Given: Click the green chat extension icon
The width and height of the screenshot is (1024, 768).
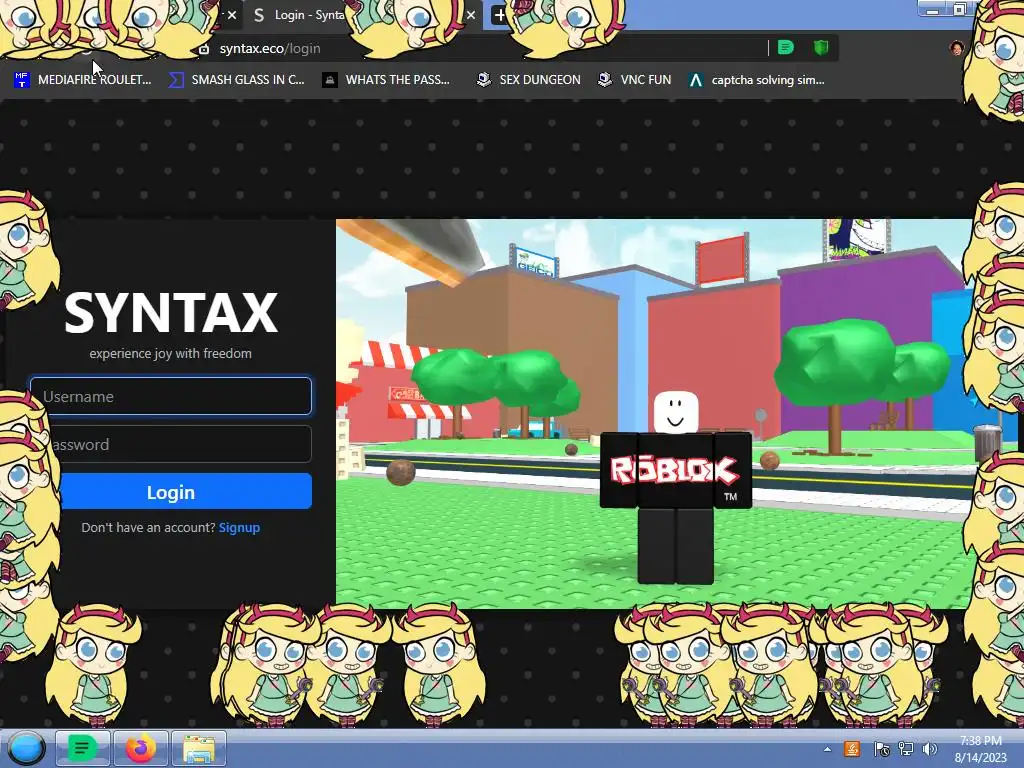Looking at the screenshot, I should pos(786,47).
